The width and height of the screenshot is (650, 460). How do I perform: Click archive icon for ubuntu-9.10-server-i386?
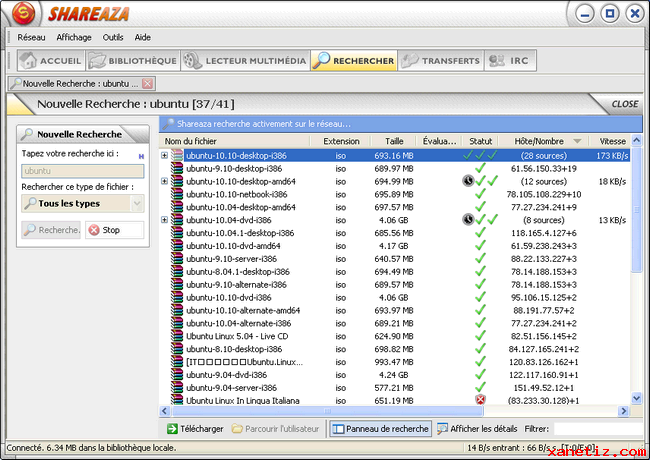[177, 259]
